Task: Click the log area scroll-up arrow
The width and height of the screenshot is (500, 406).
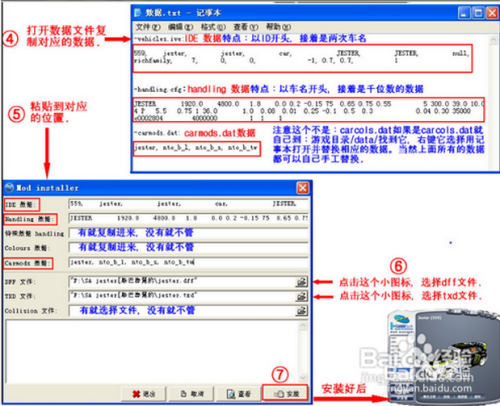Action: [x=303, y=325]
